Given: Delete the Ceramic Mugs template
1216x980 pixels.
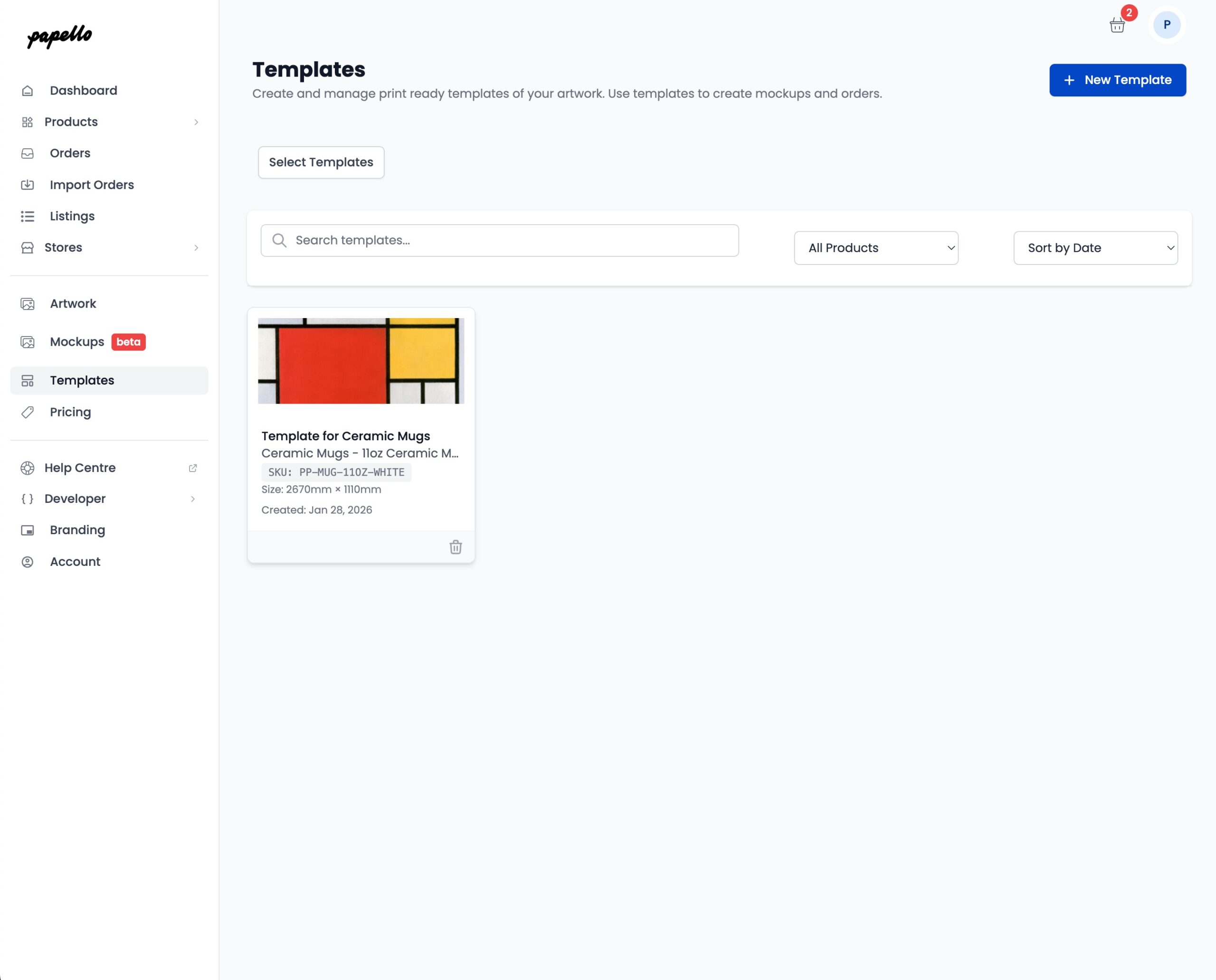Looking at the screenshot, I should tap(455, 547).
